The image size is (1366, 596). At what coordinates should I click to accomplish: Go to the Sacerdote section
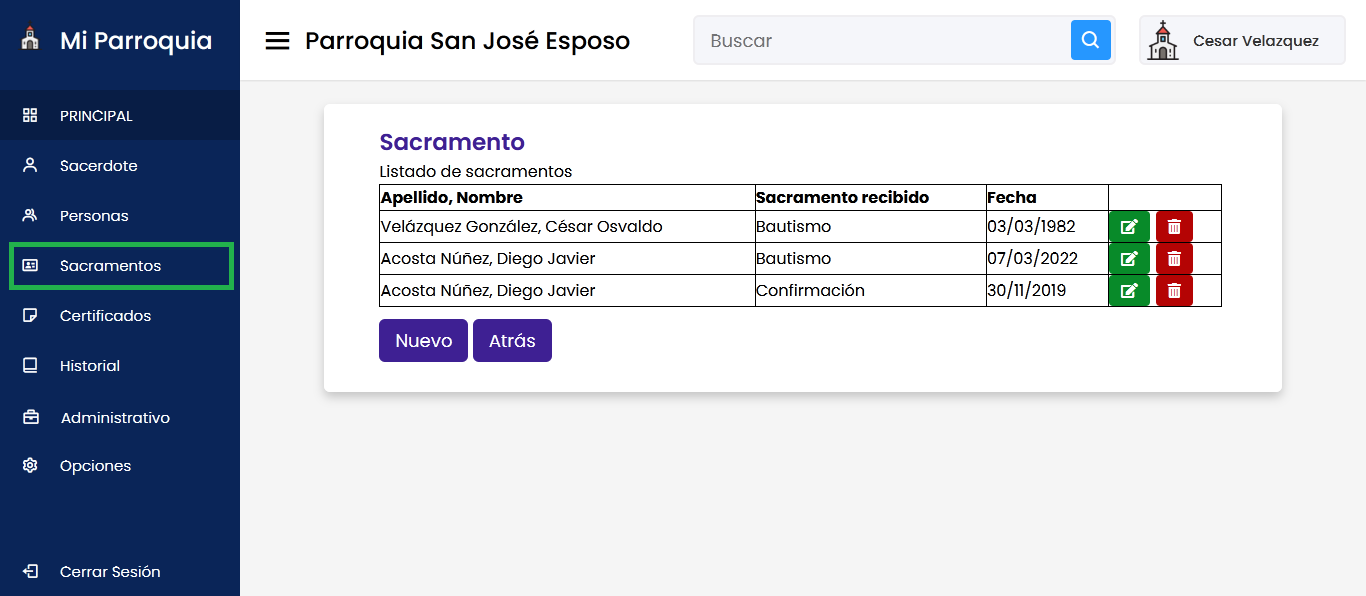click(98, 166)
